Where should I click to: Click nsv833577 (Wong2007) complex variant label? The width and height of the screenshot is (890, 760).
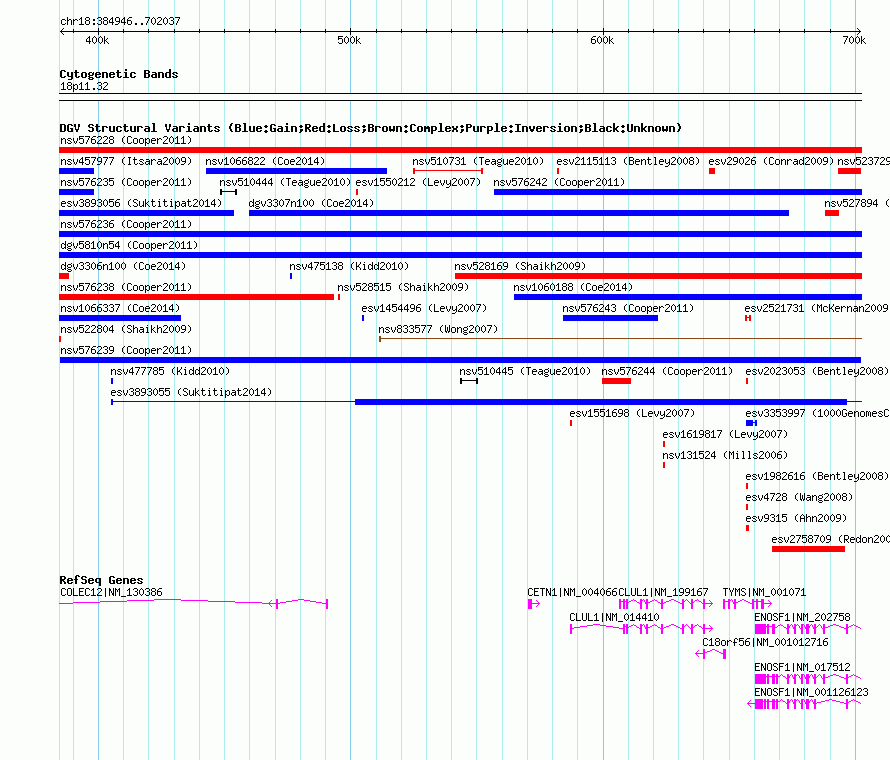tap(438, 329)
